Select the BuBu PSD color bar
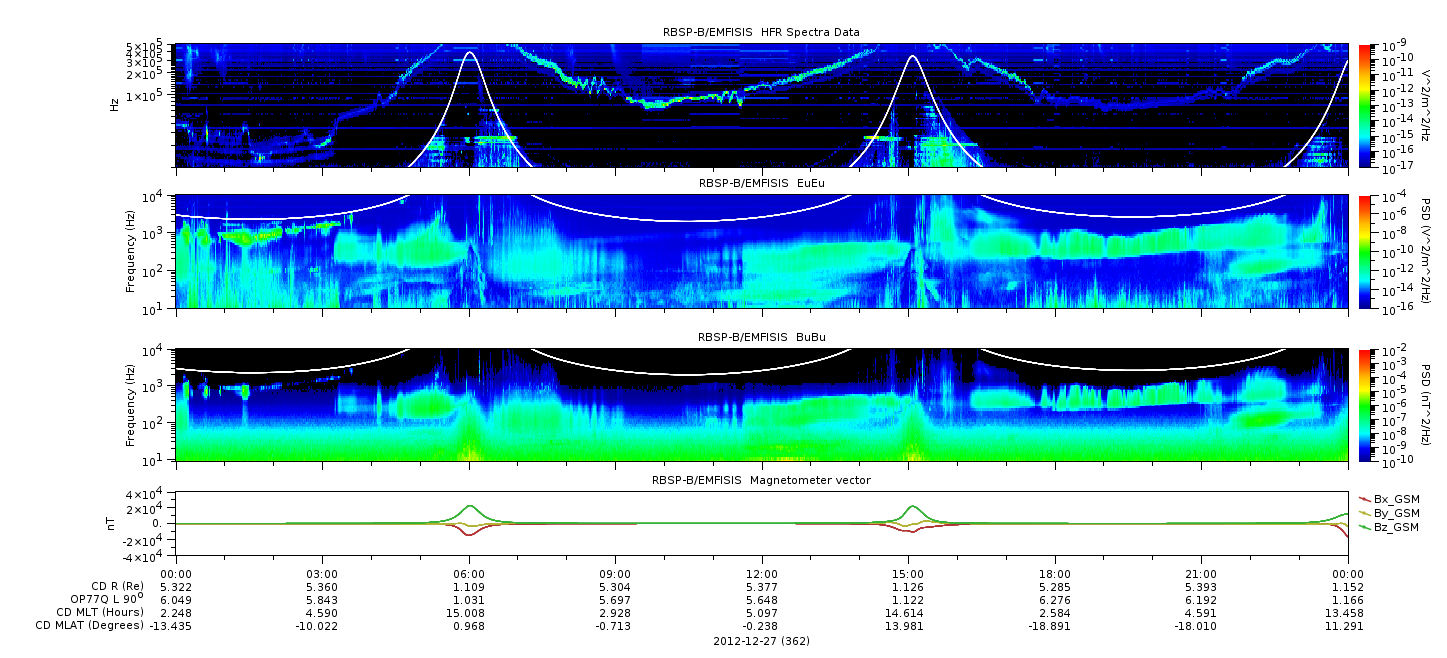 pyautogui.click(x=1365, y=405)
